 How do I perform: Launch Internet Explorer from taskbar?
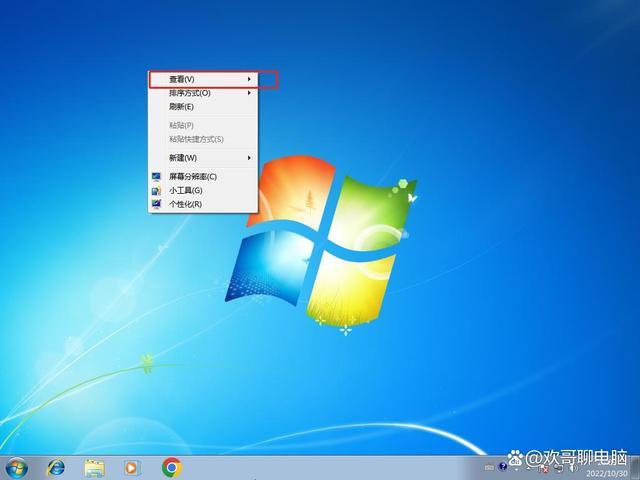tap(56, 468)
